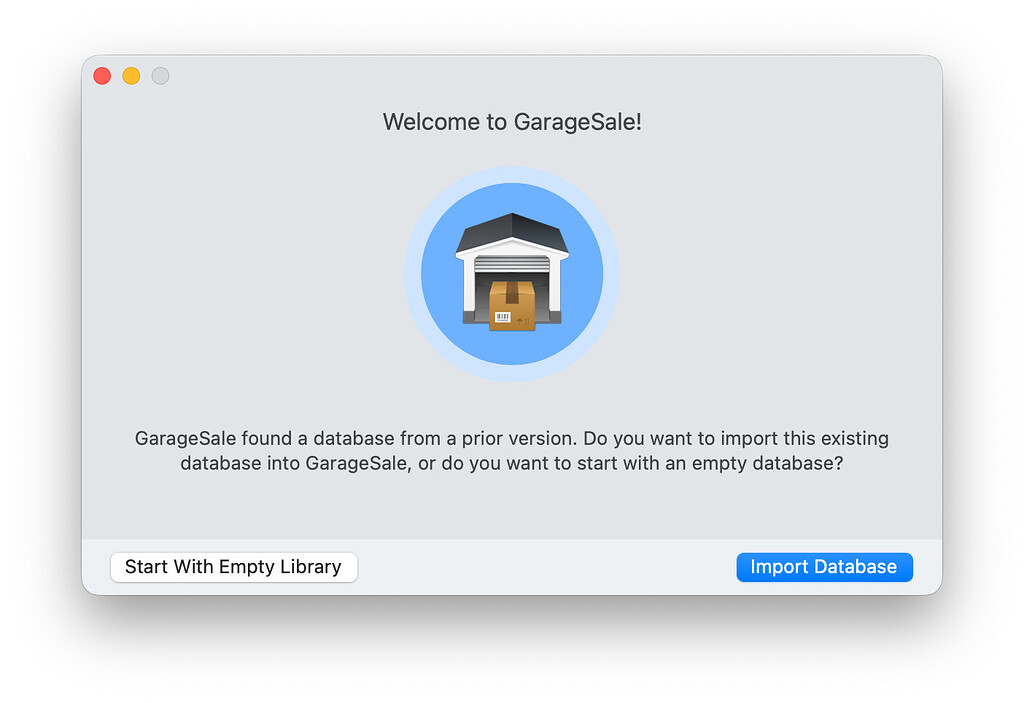The image size is (1024, 703).
Task: Click the barcode label on the box
Action: coord(502,318)
